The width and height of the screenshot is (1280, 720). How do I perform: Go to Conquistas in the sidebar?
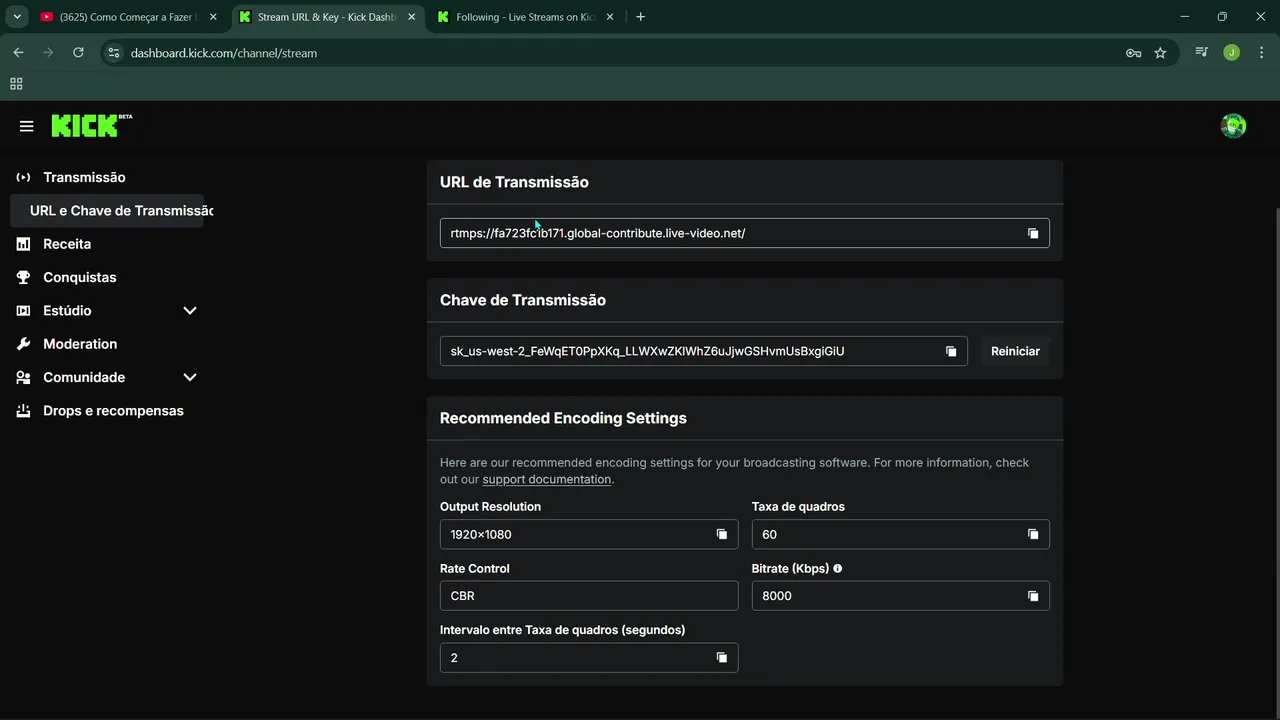tap(79, 277)
